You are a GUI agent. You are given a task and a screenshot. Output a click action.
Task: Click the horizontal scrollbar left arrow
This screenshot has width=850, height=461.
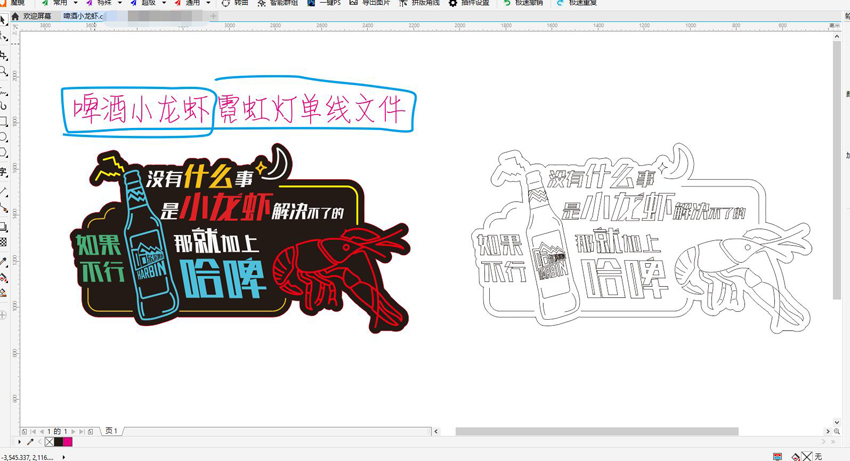pos(436,431)
